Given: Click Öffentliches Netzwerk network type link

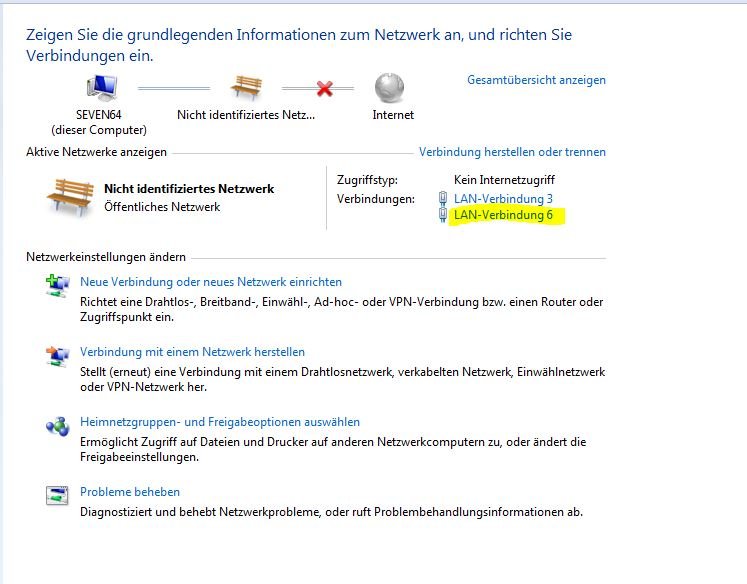Looking at the screenshot, I should coord(162,207).
